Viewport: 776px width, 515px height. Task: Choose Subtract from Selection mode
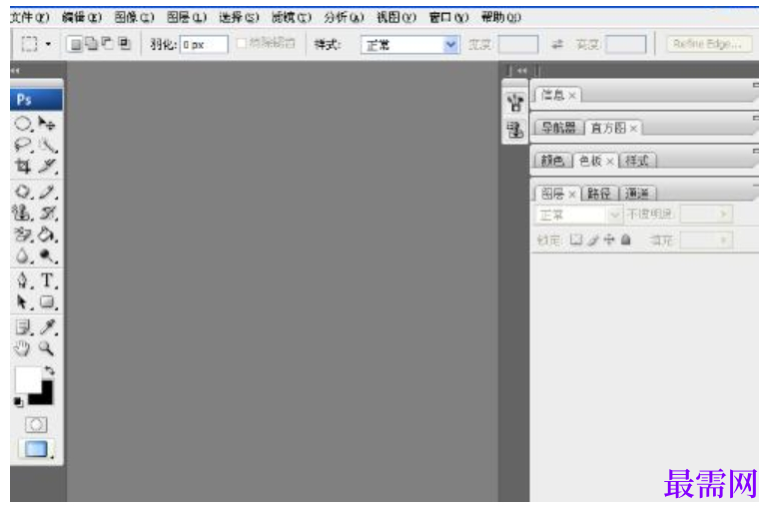click(x=107, y=44)
